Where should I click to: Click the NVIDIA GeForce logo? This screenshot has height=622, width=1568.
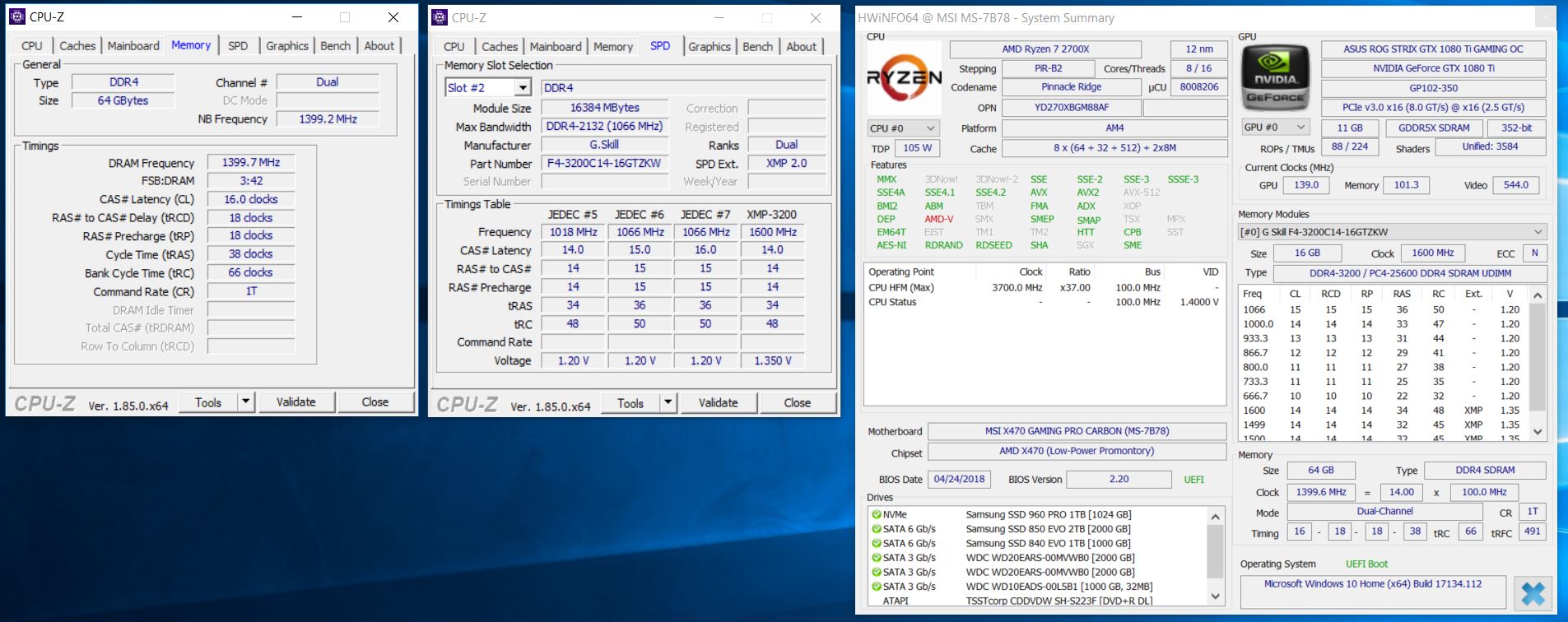tap(1274, 78)
